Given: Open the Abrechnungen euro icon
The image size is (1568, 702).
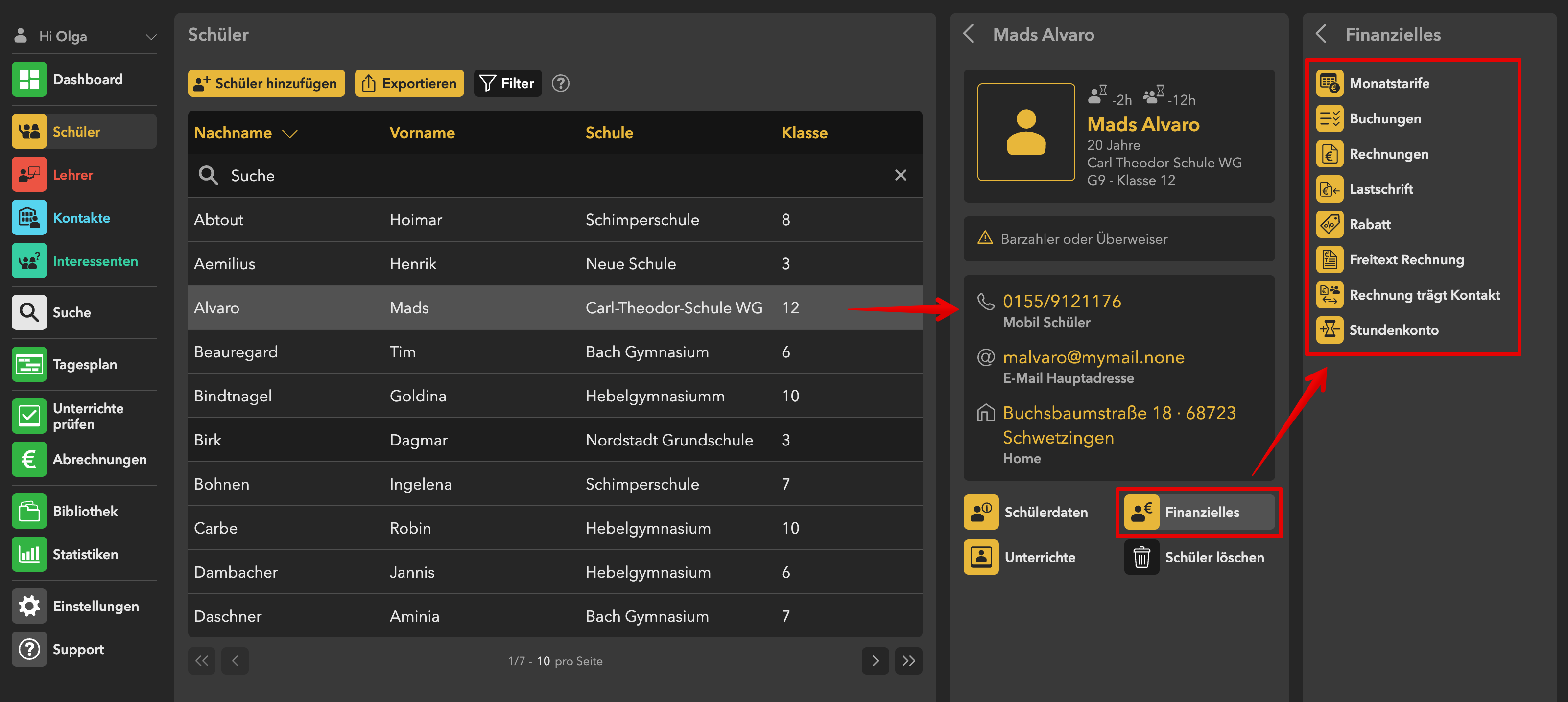Looking at the screenshot, I should pyautogui.click(x=28, y=459).
